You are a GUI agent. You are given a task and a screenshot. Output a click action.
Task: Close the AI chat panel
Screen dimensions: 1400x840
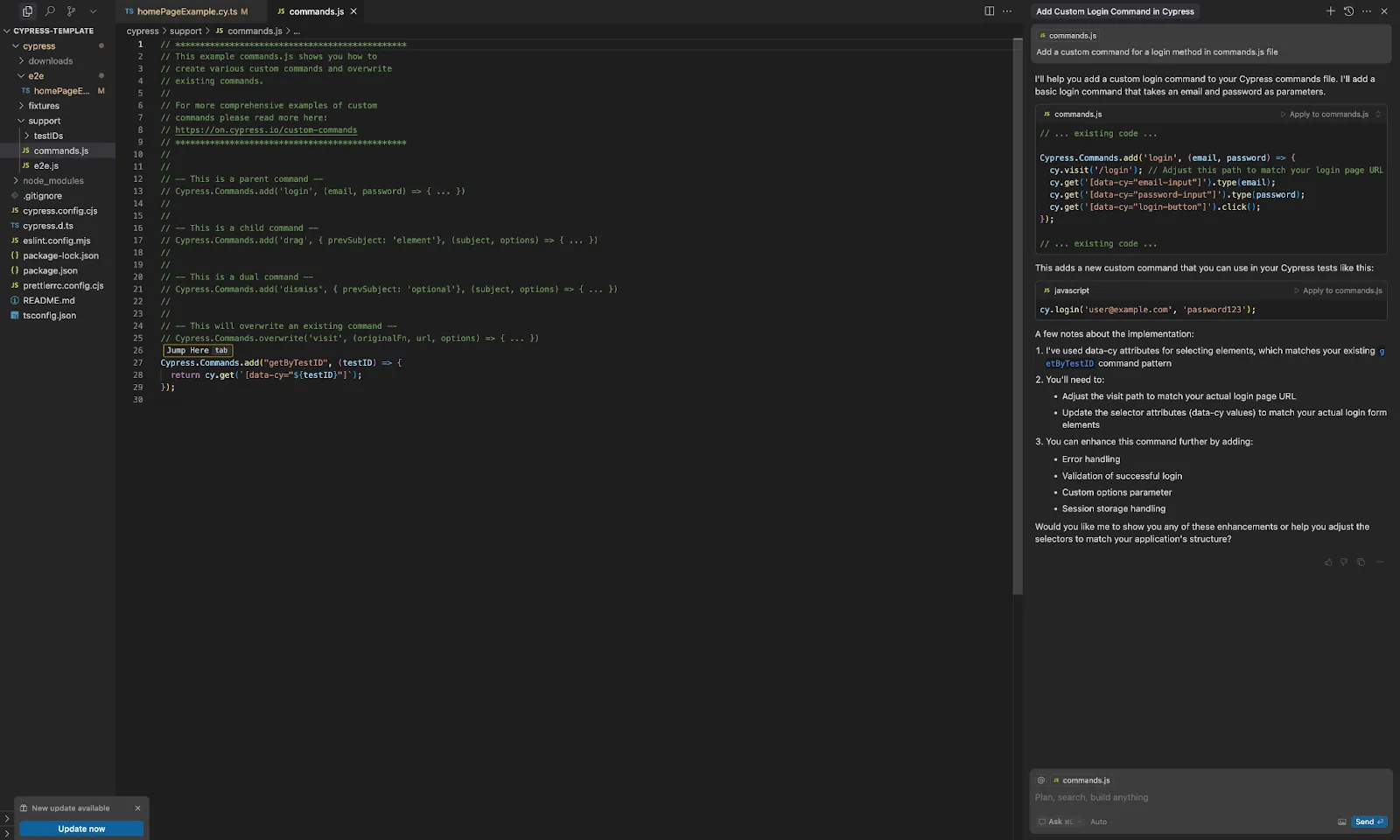tap(1384, 11)
